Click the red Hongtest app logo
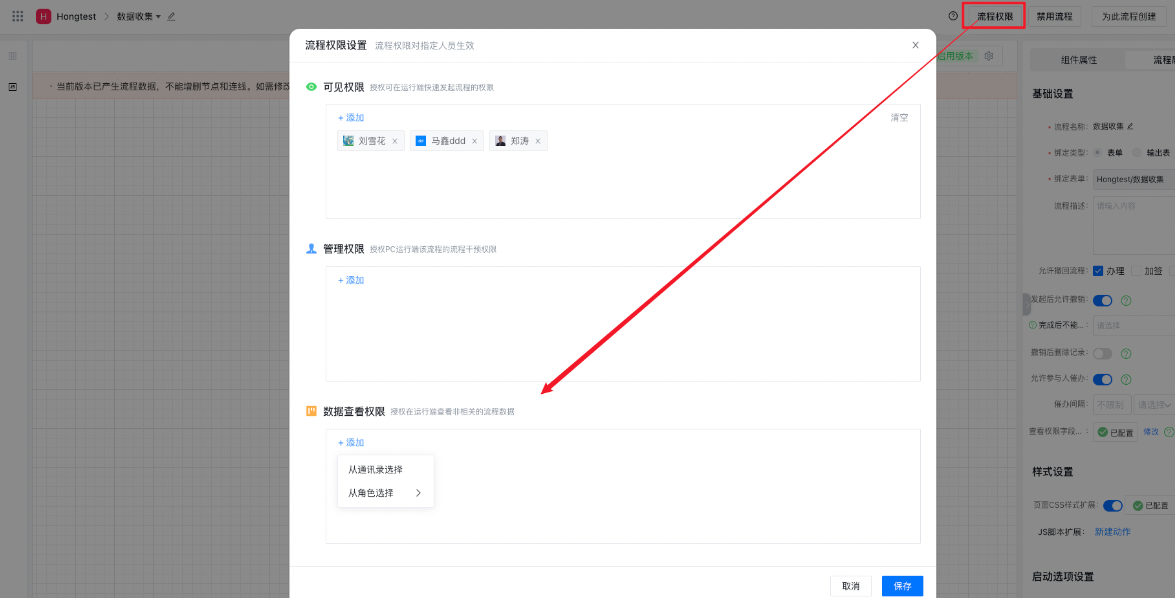The height and width of the screenshot is (598, 1175). (x=43, y=16)
